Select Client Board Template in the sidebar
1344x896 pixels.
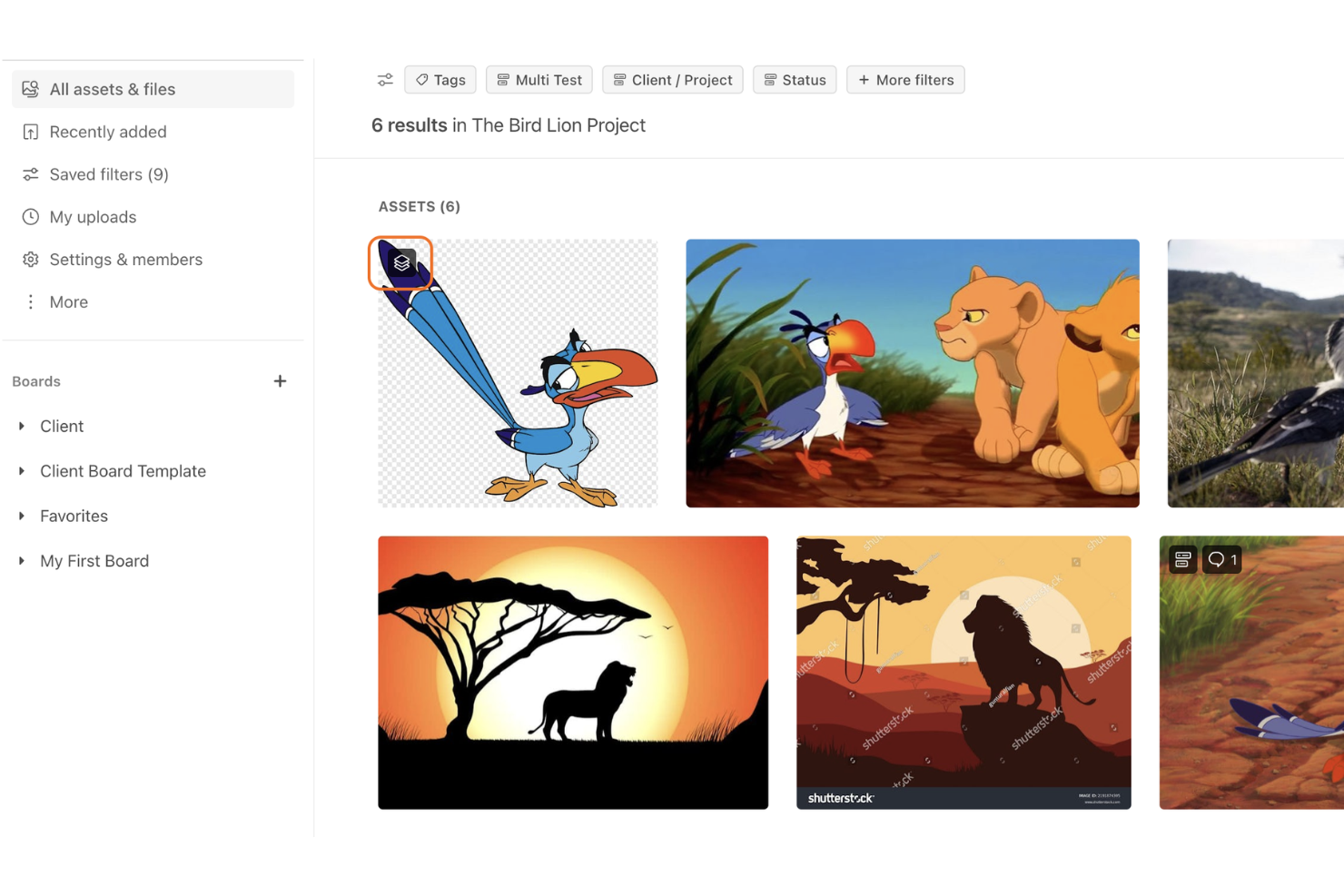(123, 470)
